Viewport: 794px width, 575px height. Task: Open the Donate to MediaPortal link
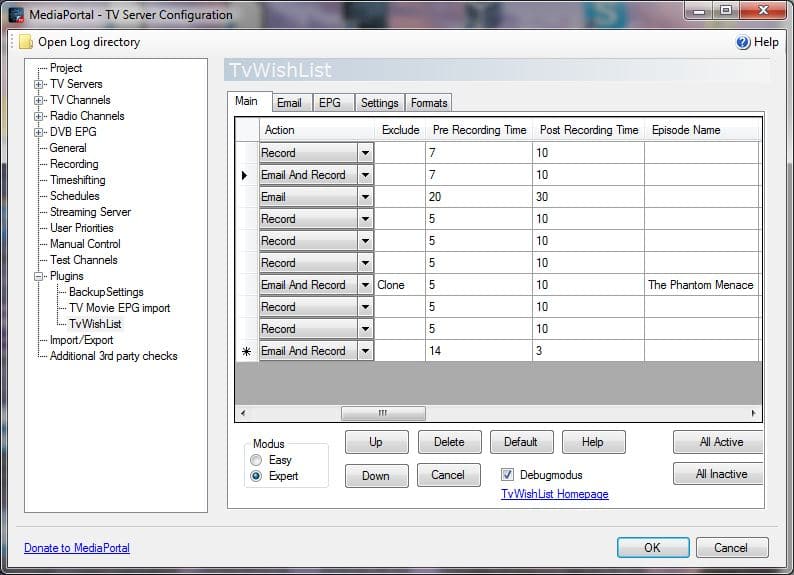[77, 548]
